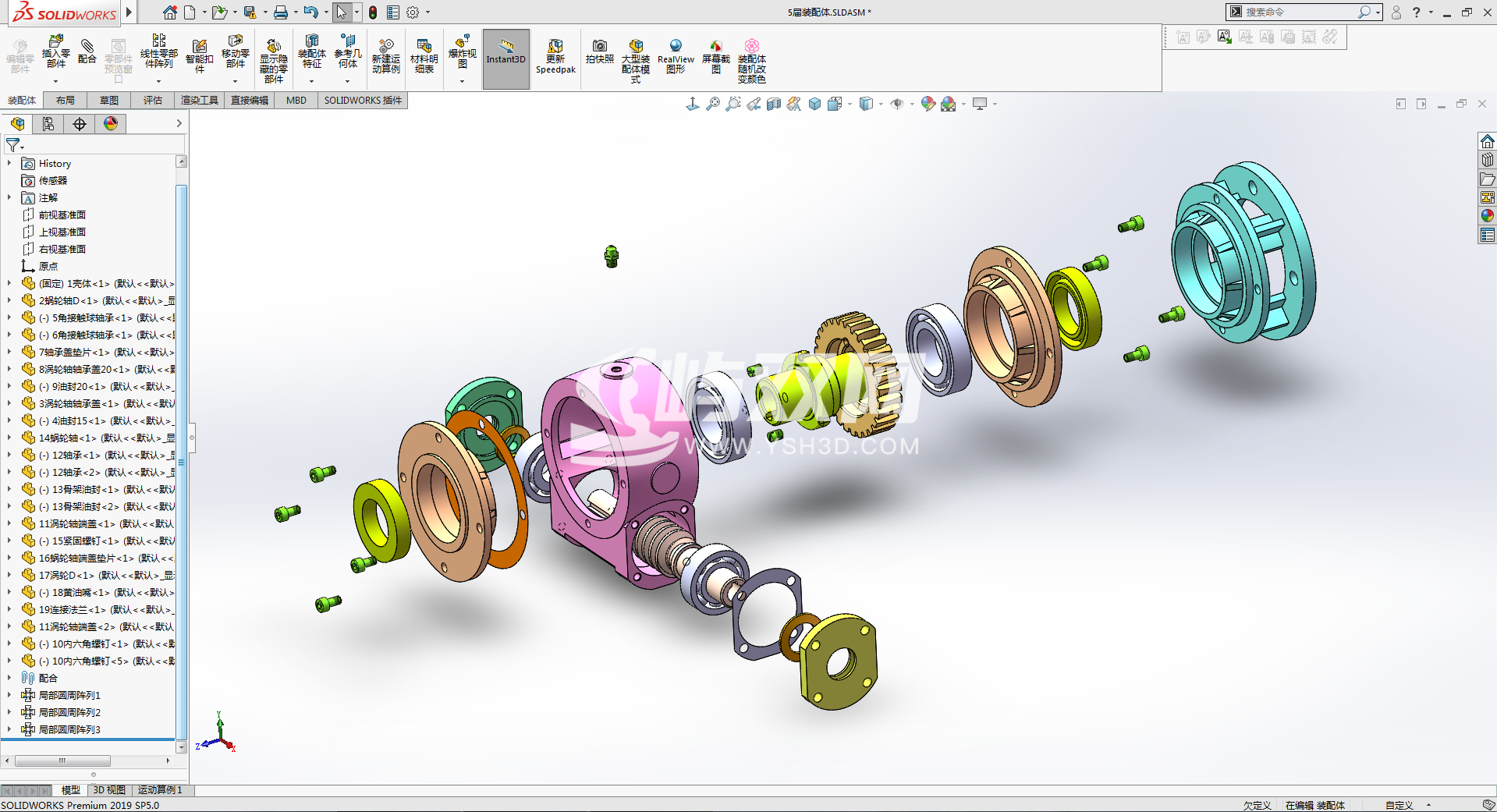The width and height of the screenshot is (1497, 812).
Task: Expand the History tree node
Action: point(9,163)
